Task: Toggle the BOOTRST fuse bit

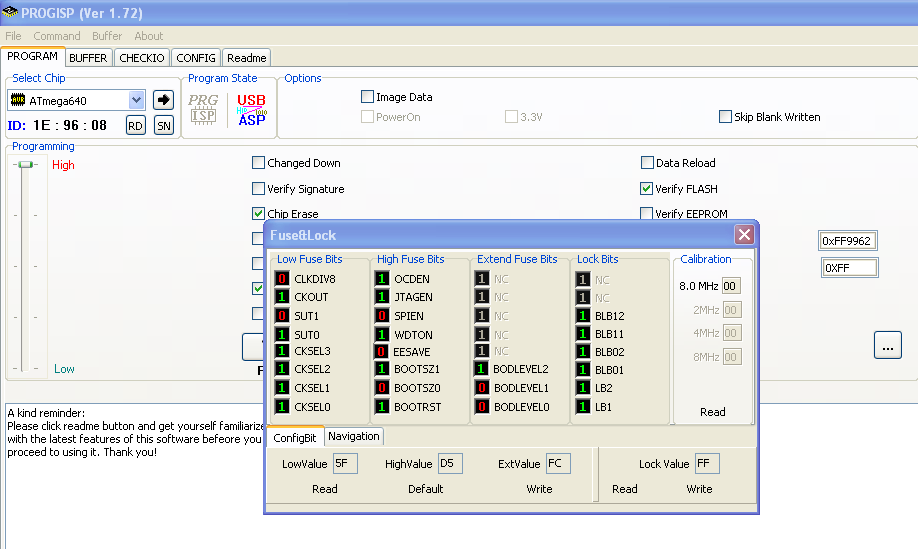Action: [382, 406]
